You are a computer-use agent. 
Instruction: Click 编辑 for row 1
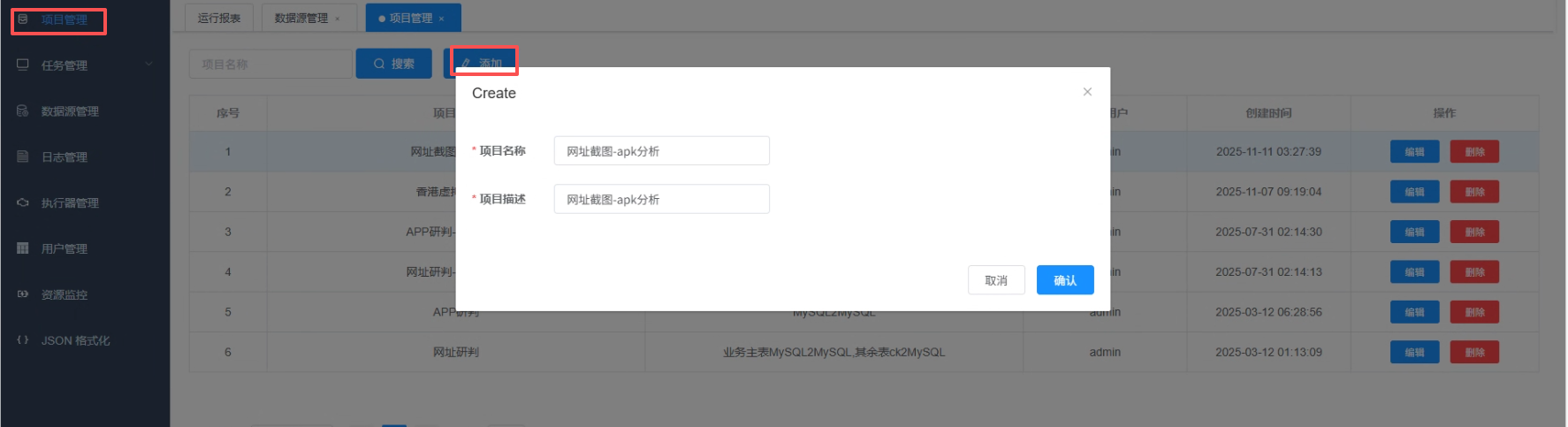1414,152
